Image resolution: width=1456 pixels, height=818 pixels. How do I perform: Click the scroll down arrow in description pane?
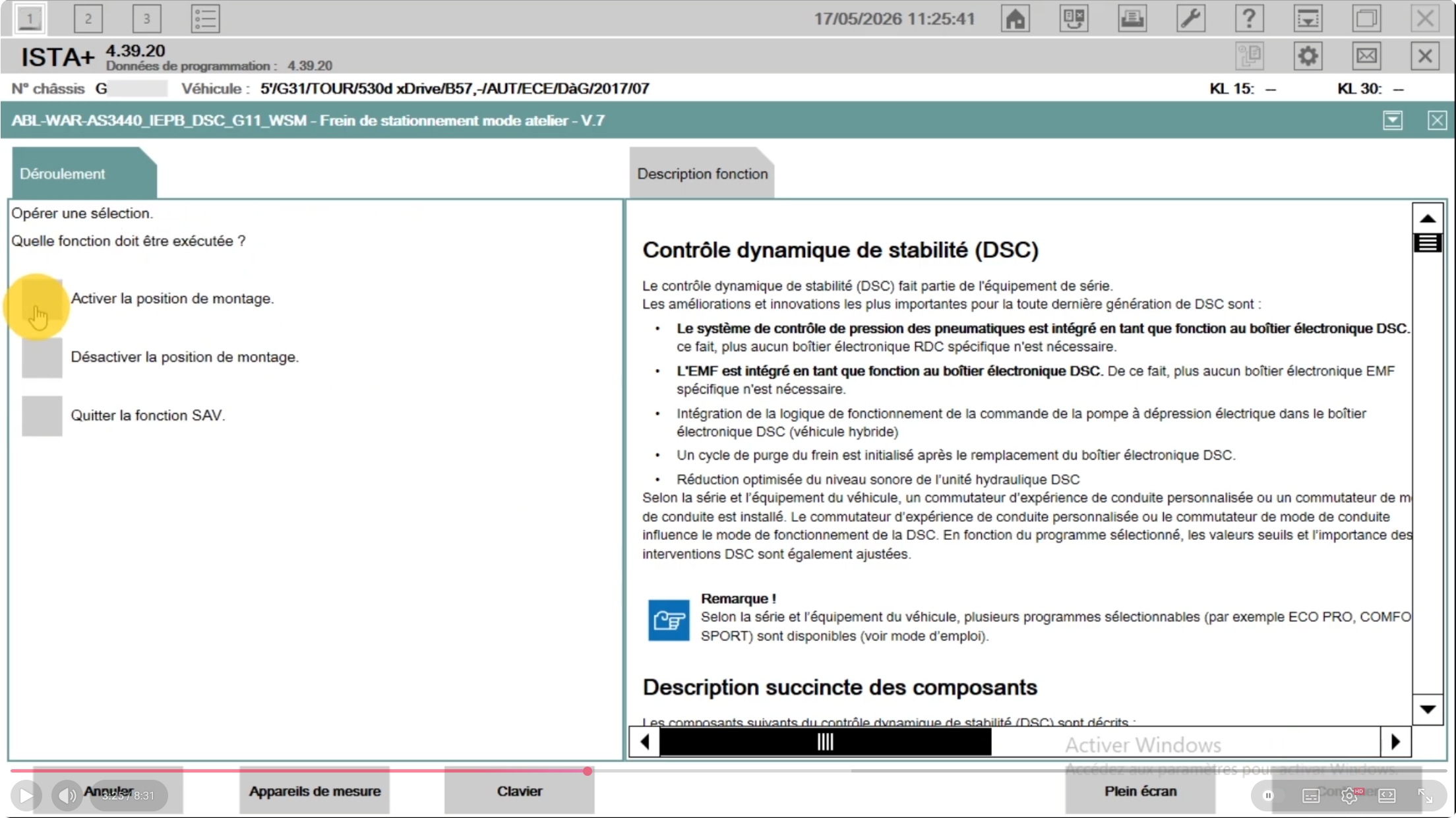(x=1428, y=710)
